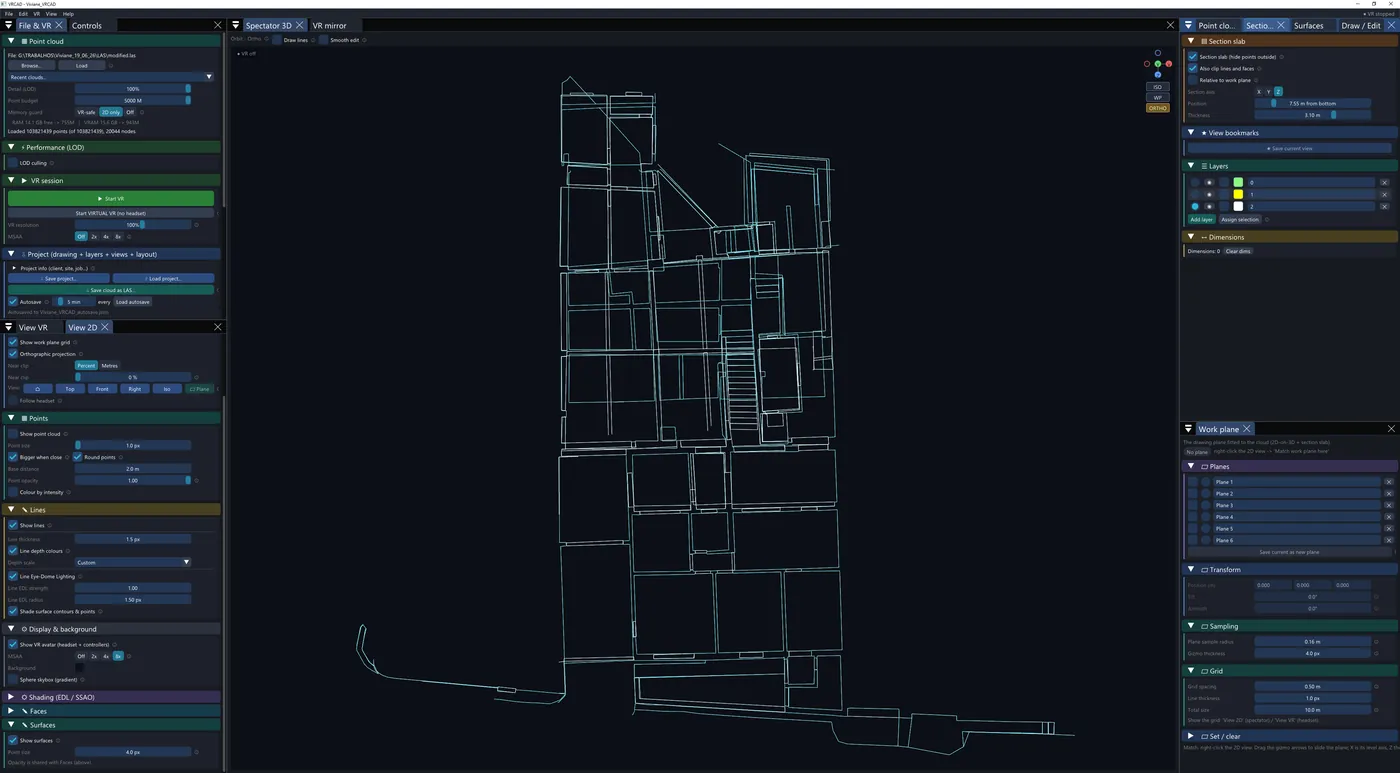Enable Relative to work plane checkbox
Screen dimensions: 1400x773
point(1193,80)
